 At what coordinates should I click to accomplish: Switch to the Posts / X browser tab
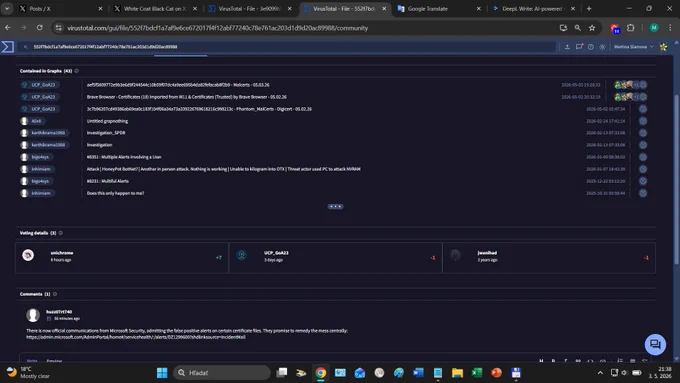61,9
